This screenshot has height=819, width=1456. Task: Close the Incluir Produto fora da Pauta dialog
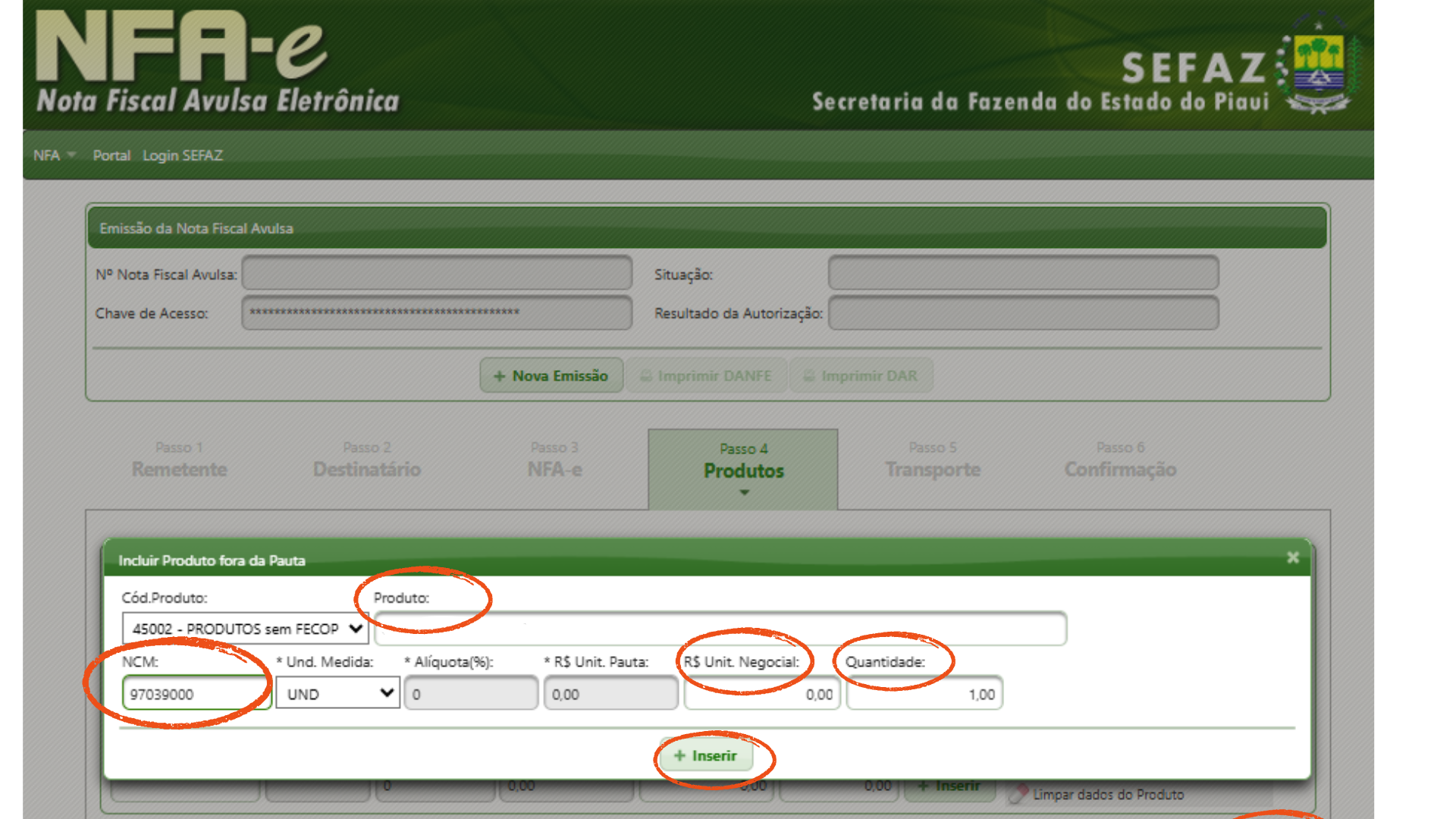(1293, 558)
